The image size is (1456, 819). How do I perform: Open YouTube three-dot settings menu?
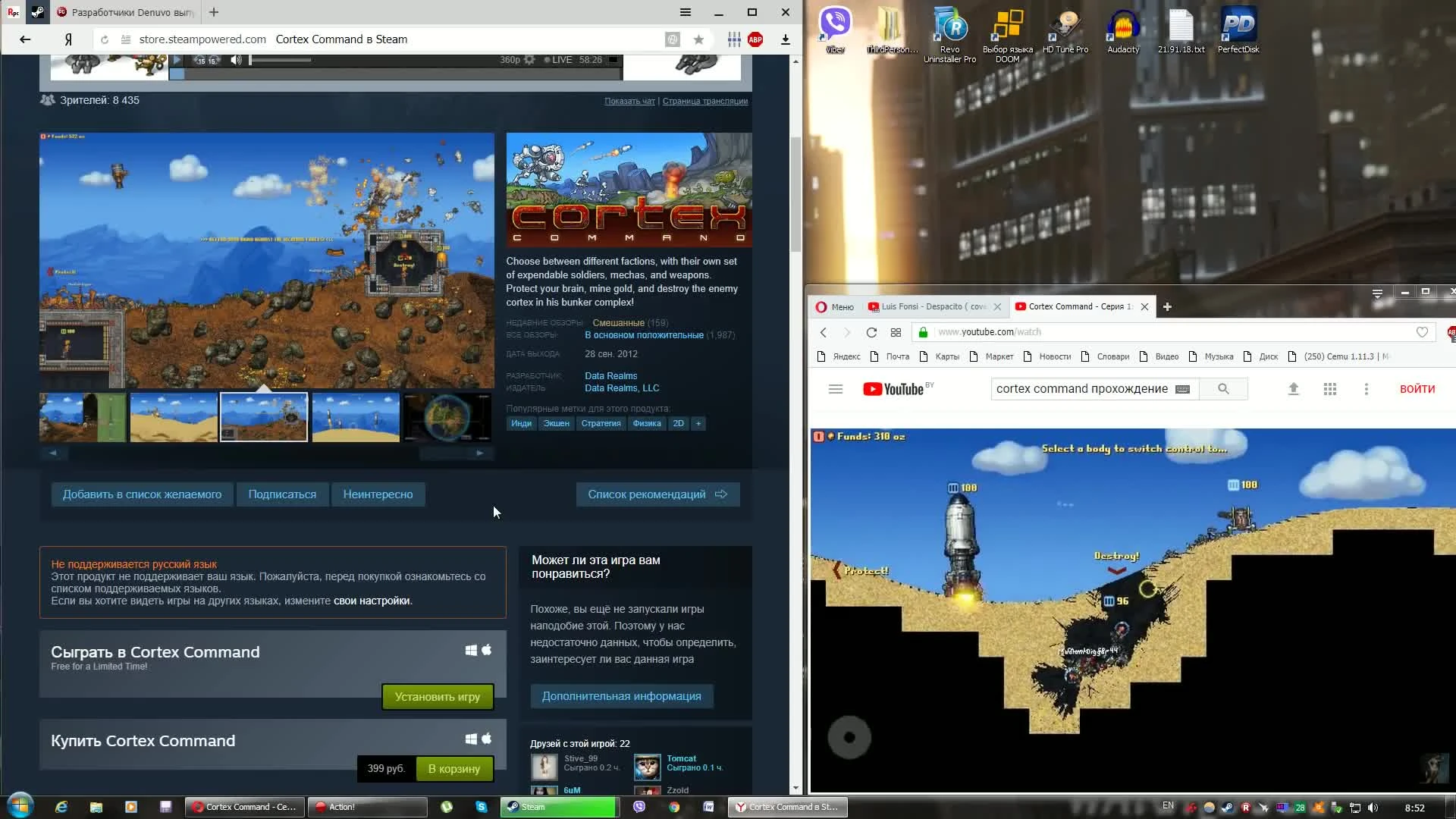[x=1366, y=389]
